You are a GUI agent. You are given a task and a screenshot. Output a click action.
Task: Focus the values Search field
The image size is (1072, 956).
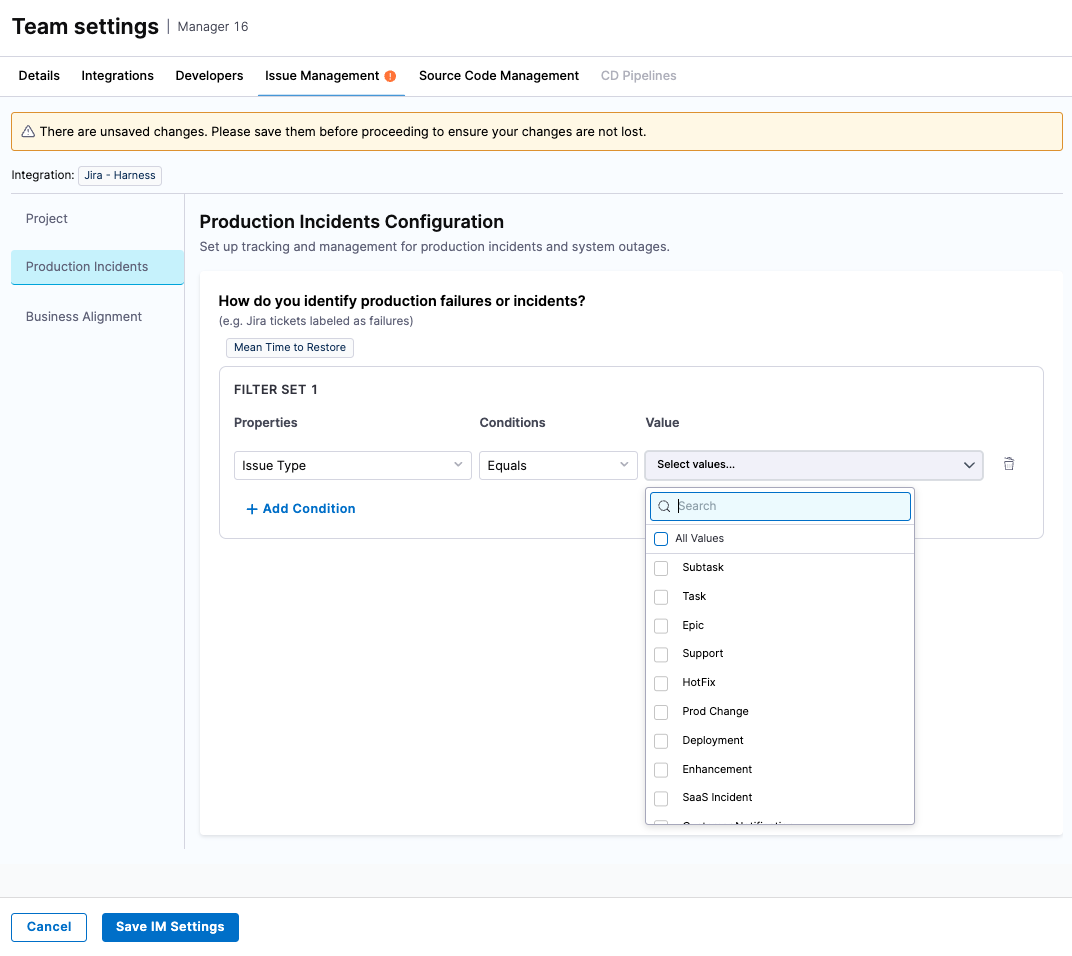click(790, 507)
